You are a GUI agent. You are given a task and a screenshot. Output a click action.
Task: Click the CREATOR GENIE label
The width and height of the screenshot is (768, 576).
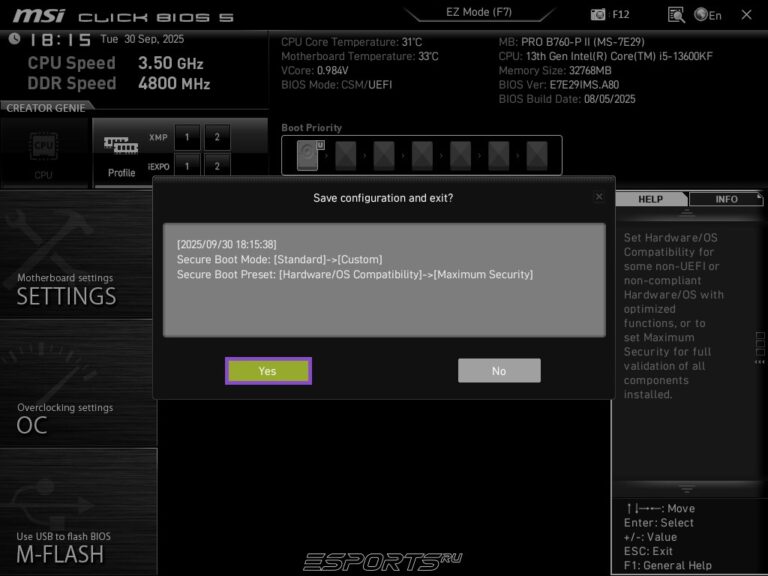(x=46, y=108)
